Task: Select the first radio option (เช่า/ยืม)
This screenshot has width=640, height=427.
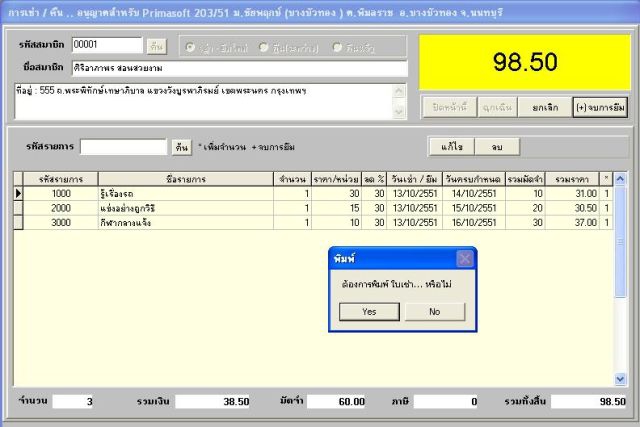Action: click(x=192, y=46)
